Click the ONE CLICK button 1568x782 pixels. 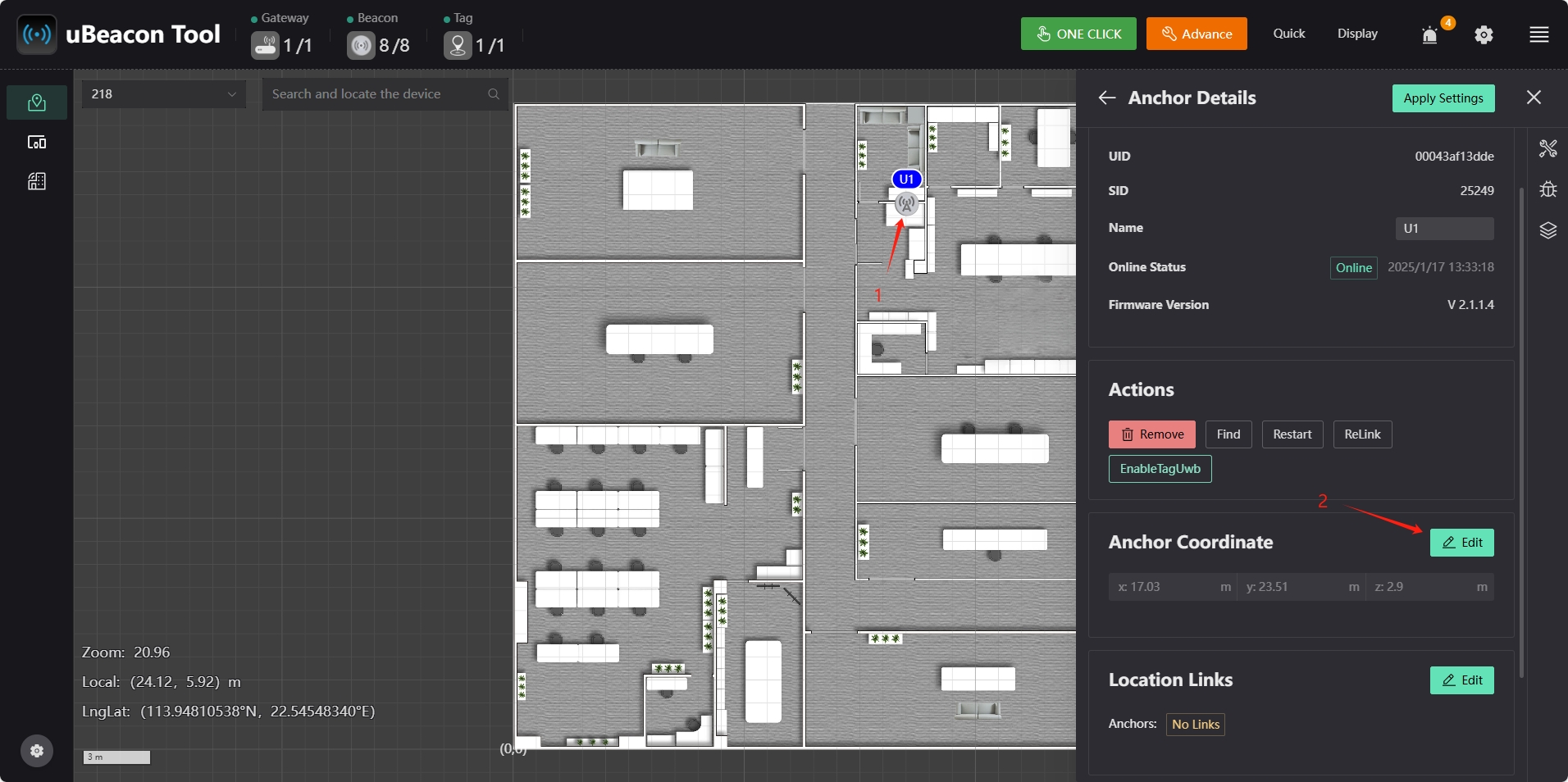[1078, 34]
